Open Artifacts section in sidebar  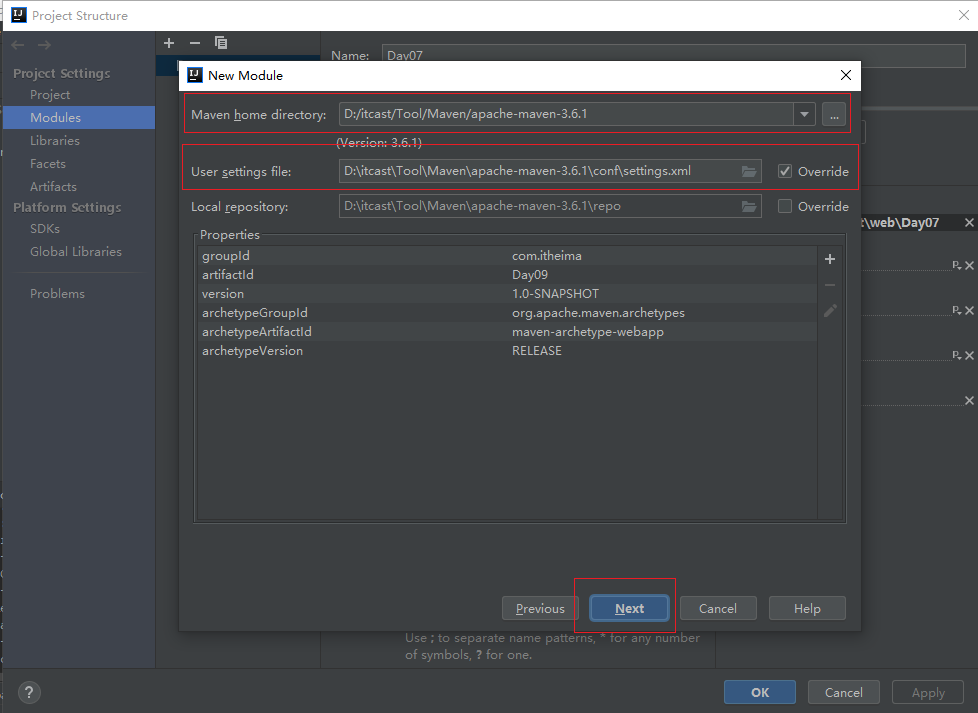[x=53, y=187]
